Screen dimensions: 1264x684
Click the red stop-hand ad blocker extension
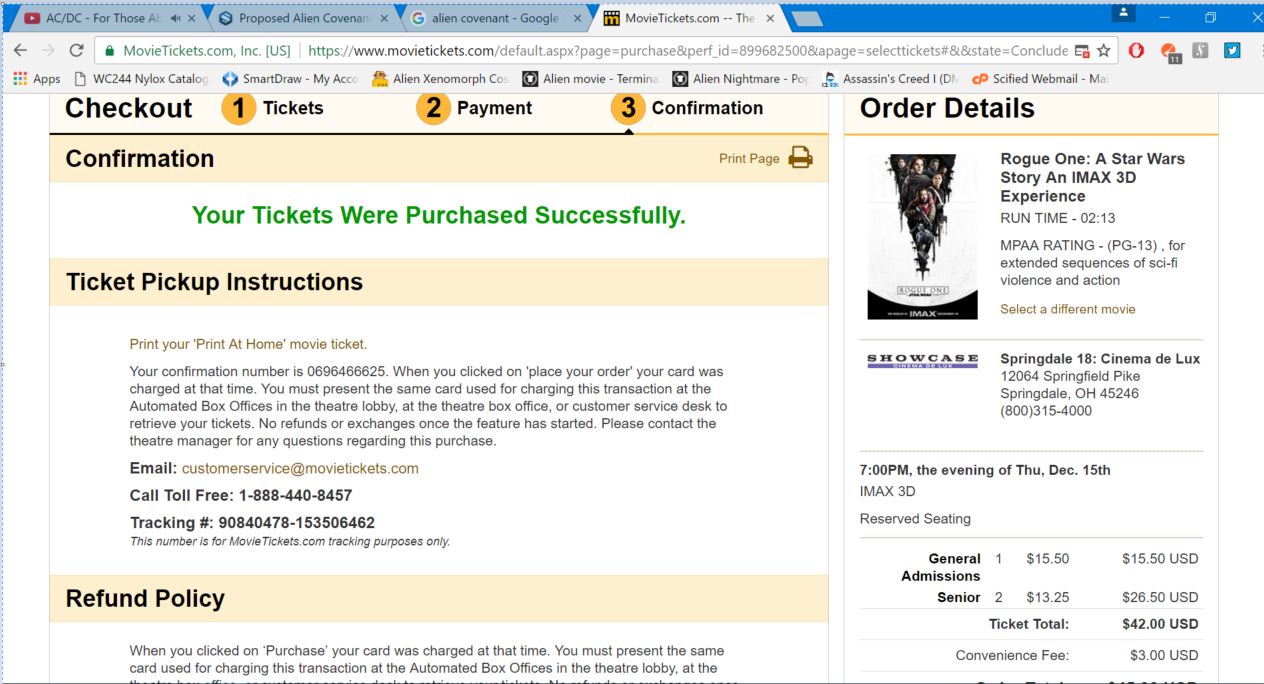[x=1136, y=50]
